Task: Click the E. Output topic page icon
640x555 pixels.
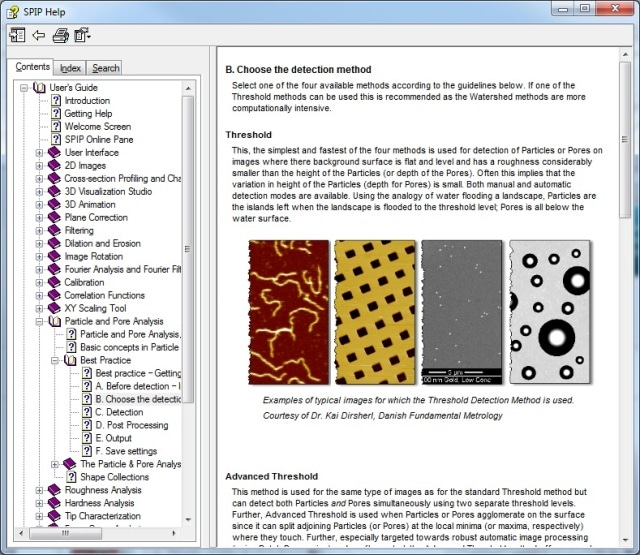Action: coord(87,438)
